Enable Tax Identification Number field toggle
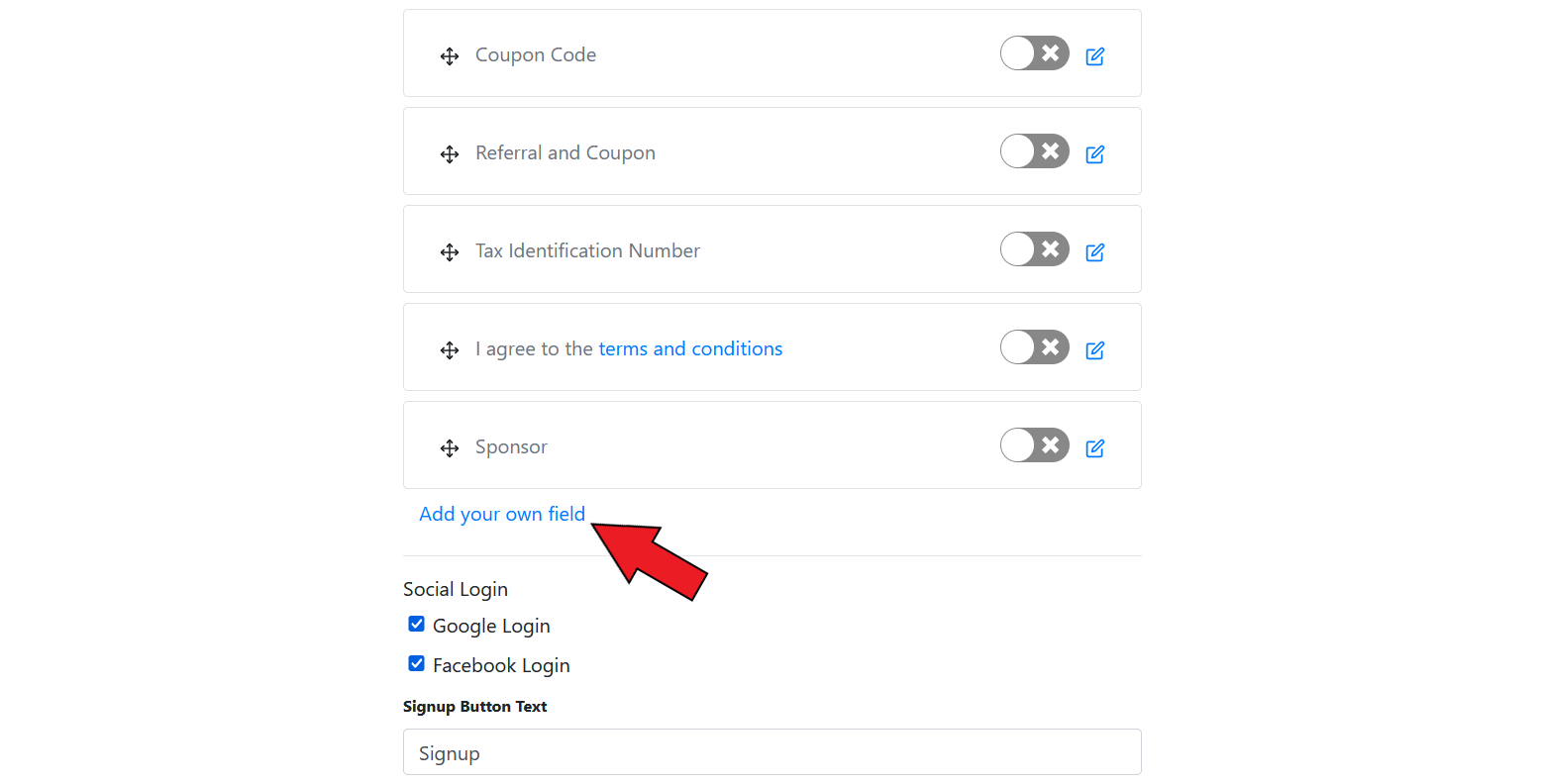Image resolution: width=1541 pixels, height=784 pixels. [x=1034, y=249]
